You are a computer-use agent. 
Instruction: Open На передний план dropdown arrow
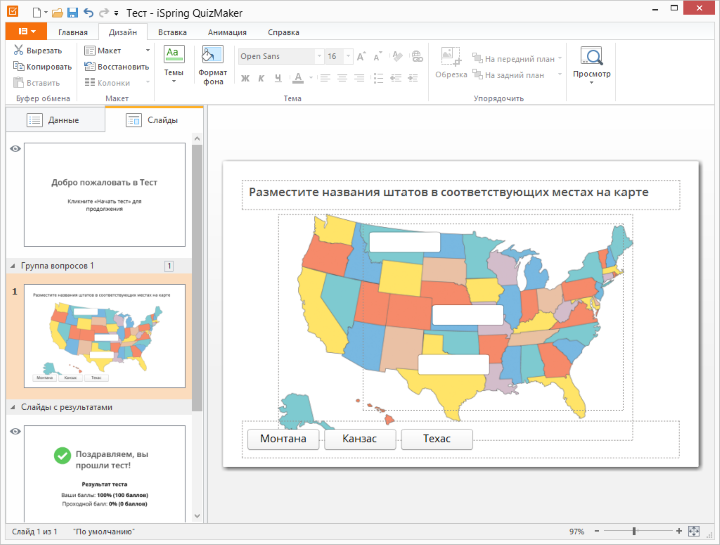[560, 58]
